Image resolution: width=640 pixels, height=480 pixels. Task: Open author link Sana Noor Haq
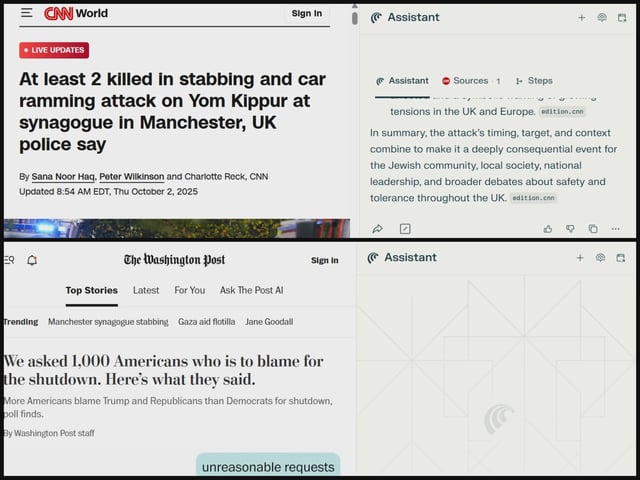point(62,176)
